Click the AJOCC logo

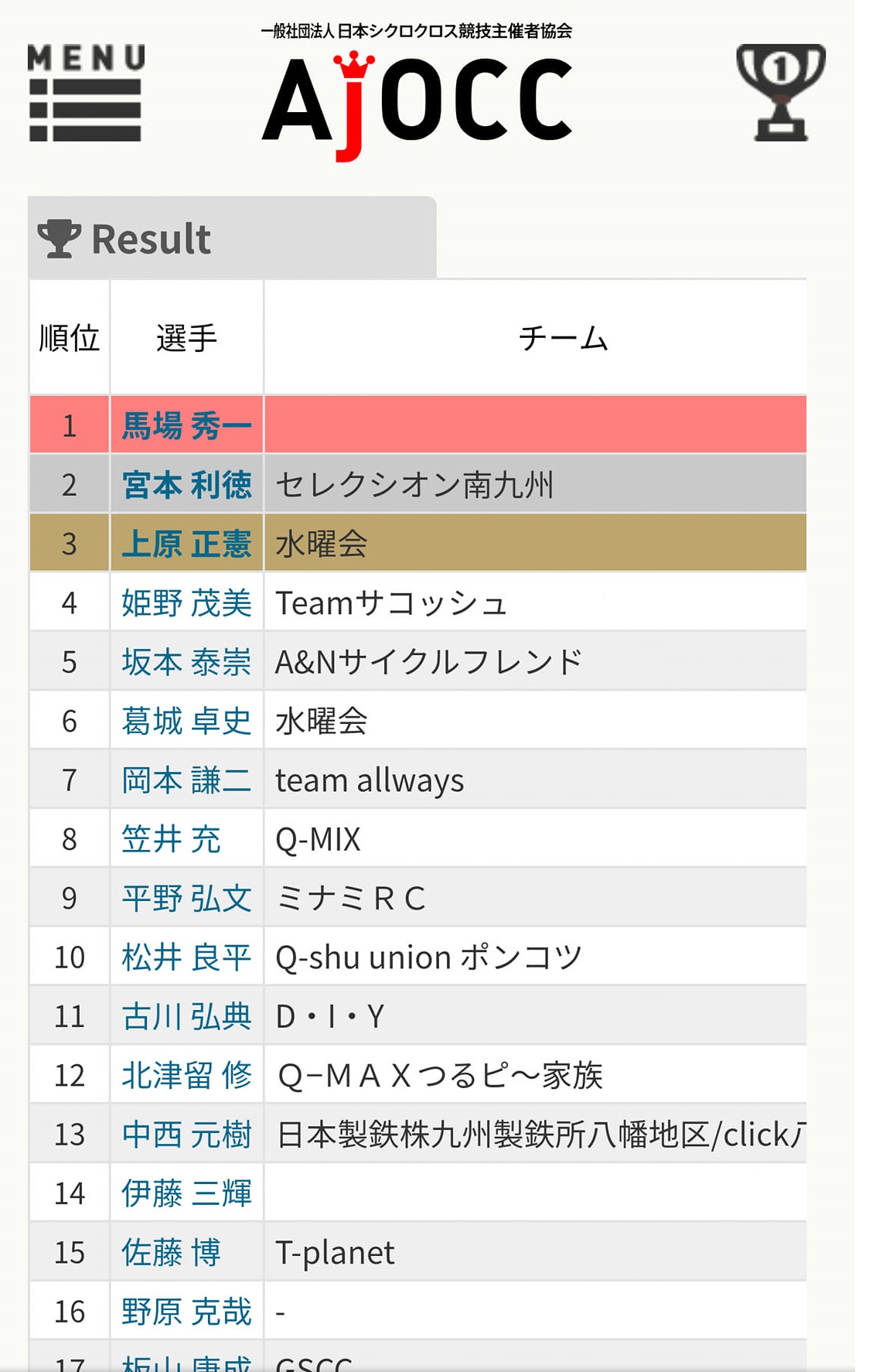[417, 94]
